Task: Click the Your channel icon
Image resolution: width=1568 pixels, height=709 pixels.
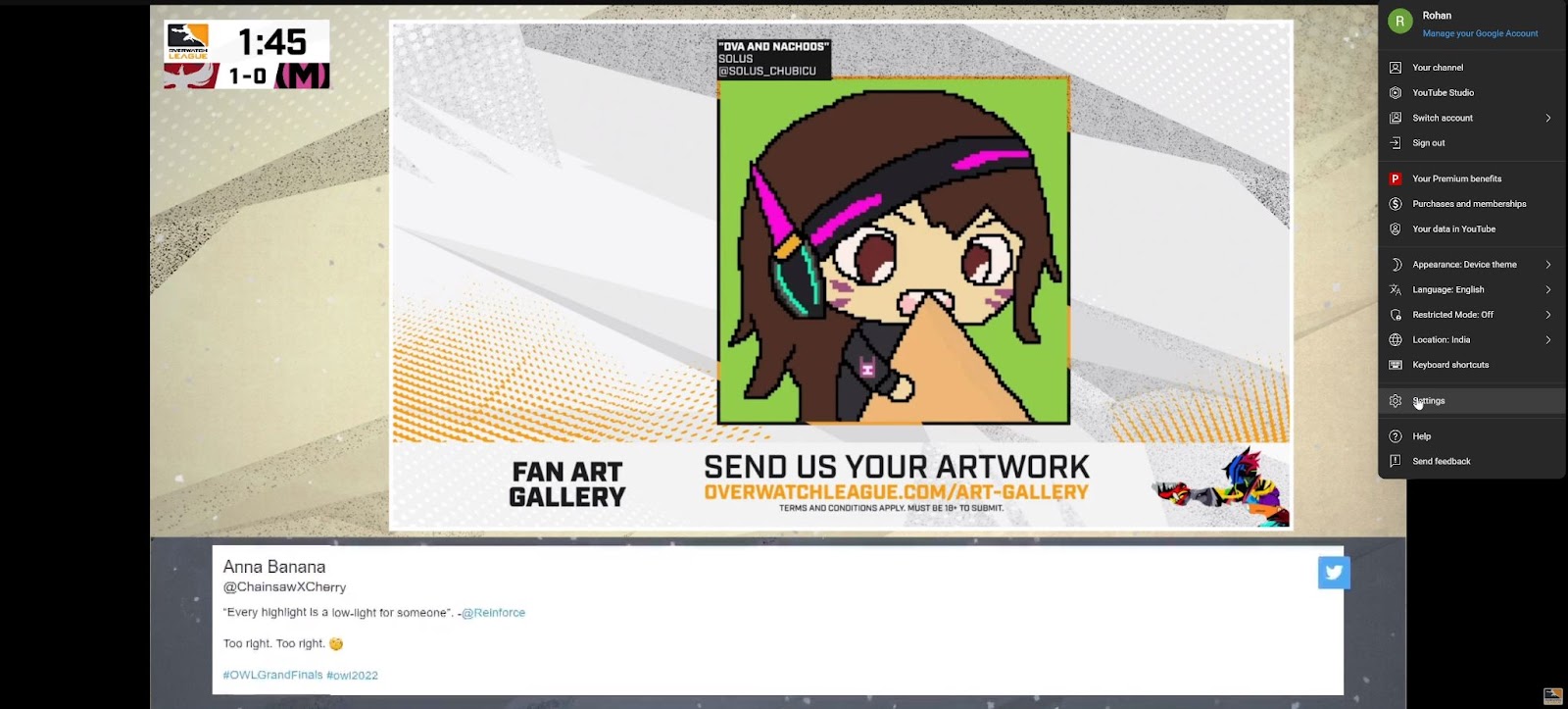Action: point(1396,68)
